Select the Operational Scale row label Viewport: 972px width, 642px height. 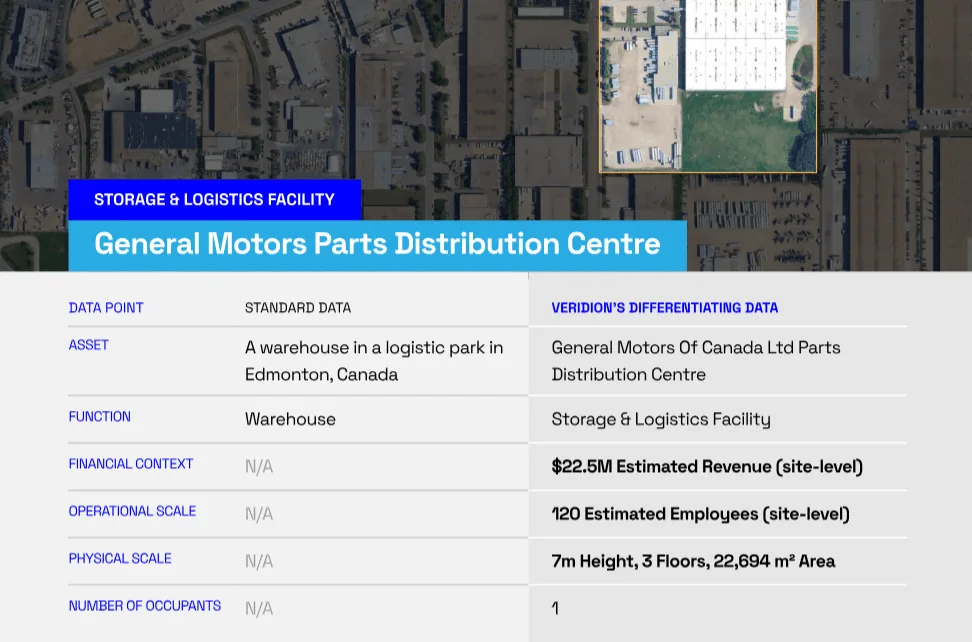(x=132, y=511)
